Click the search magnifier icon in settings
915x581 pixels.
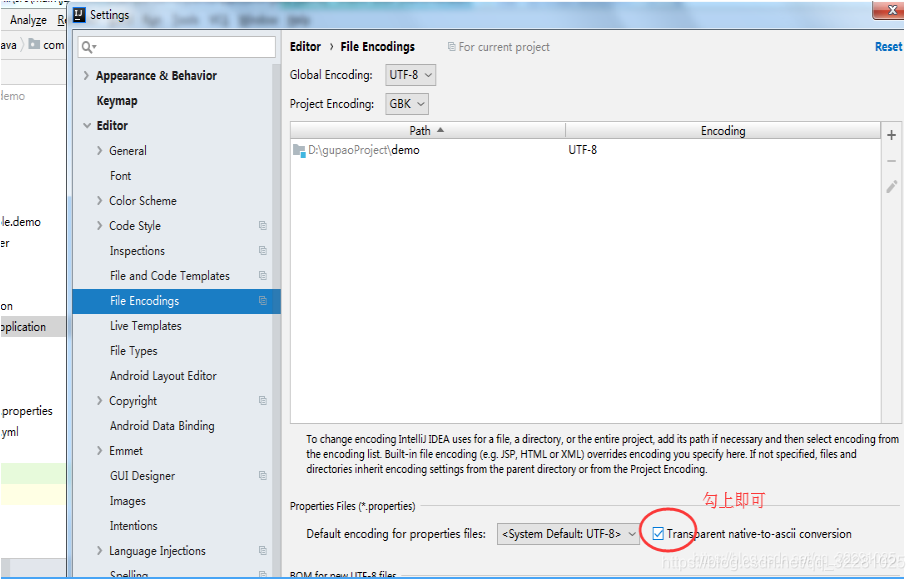89,47
